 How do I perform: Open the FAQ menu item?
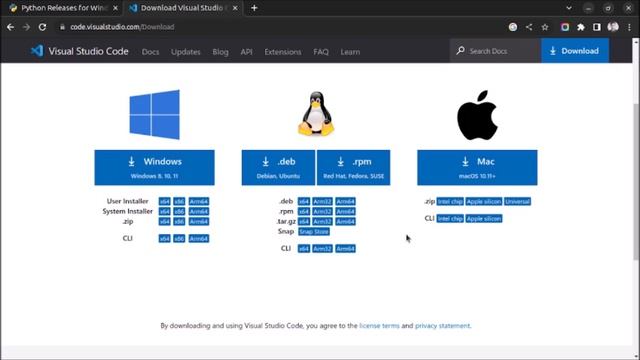click(x=321, y=52)
